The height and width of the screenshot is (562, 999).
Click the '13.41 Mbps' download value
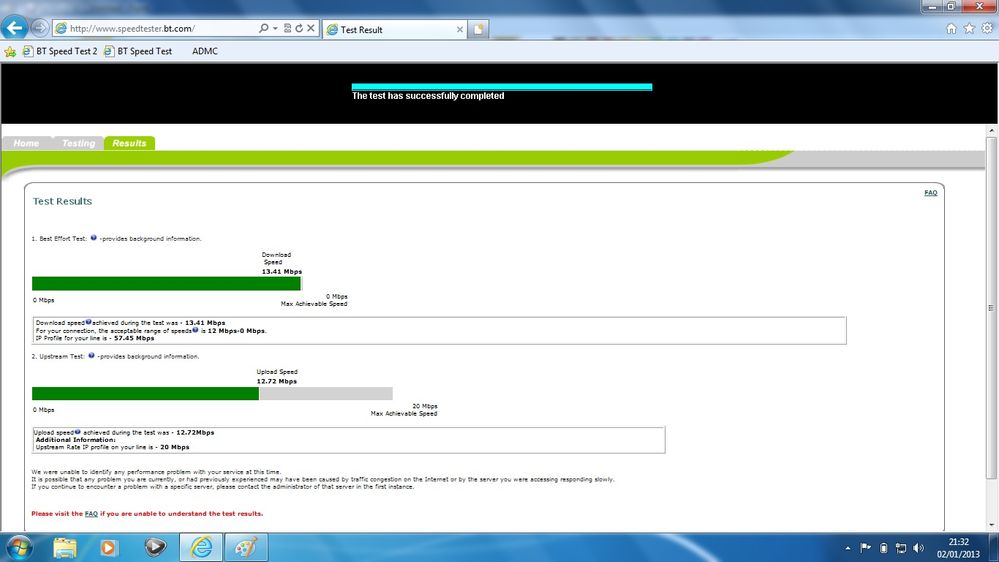click(282, 271)
